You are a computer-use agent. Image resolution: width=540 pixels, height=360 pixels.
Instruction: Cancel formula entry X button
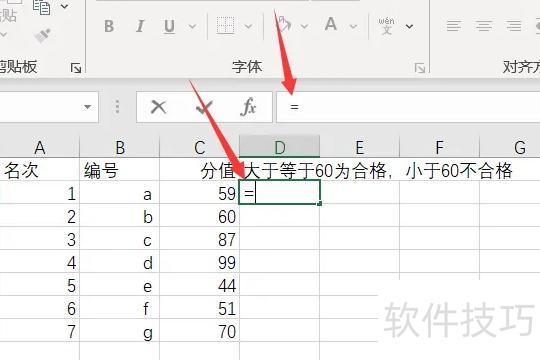pyautogui.click(x=158, y=107)
